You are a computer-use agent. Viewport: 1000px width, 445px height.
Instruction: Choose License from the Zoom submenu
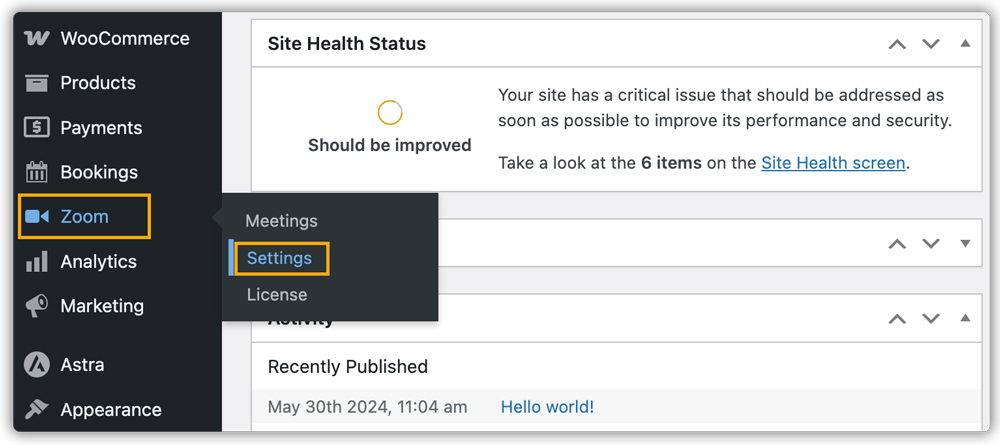(x=277, y=295)
